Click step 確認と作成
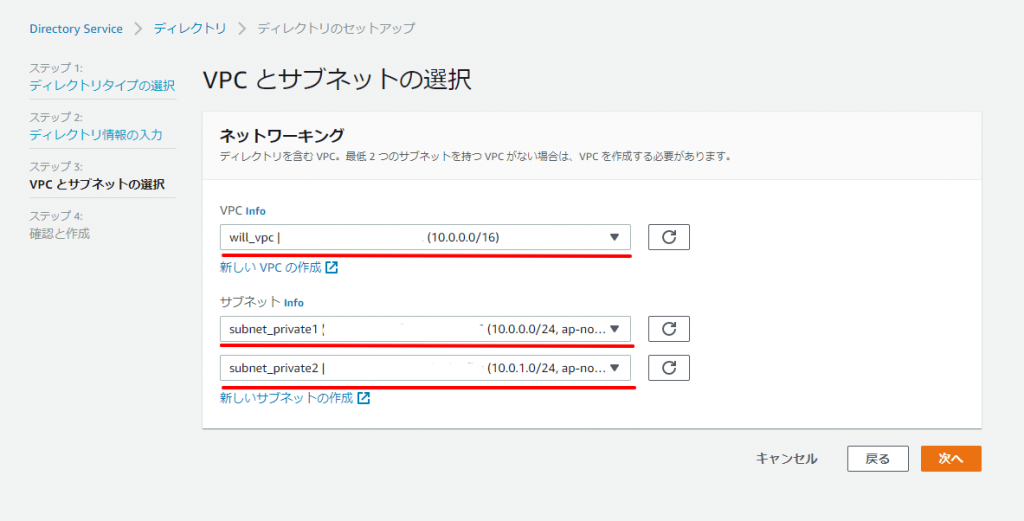Viewport: 1024px width, 521px height. click(59, 233)
